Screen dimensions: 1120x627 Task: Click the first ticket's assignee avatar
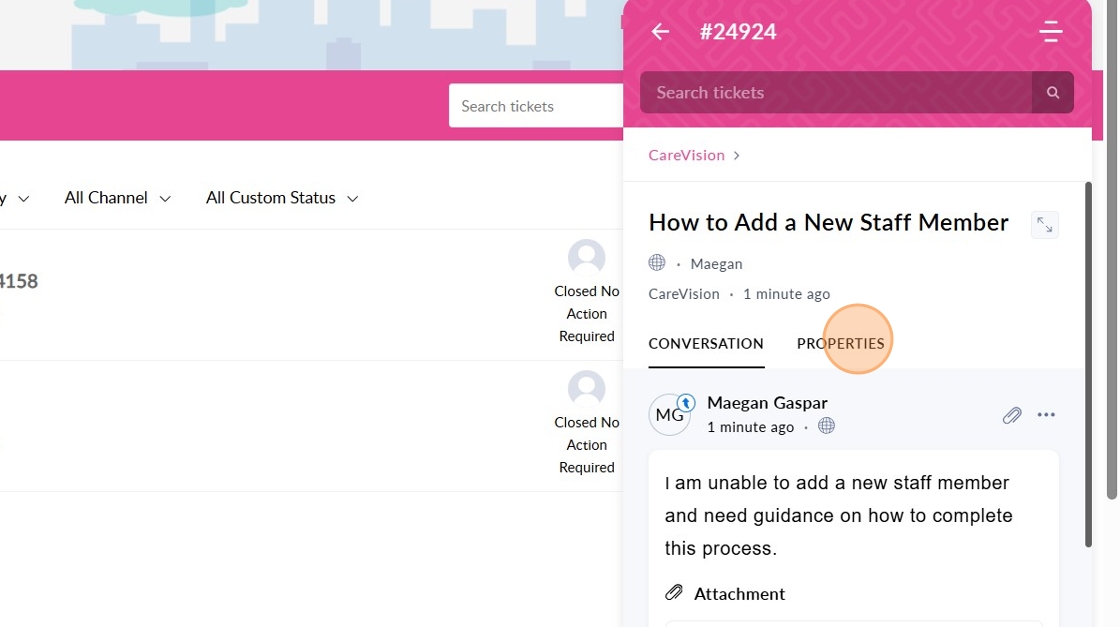coord(587,257)
